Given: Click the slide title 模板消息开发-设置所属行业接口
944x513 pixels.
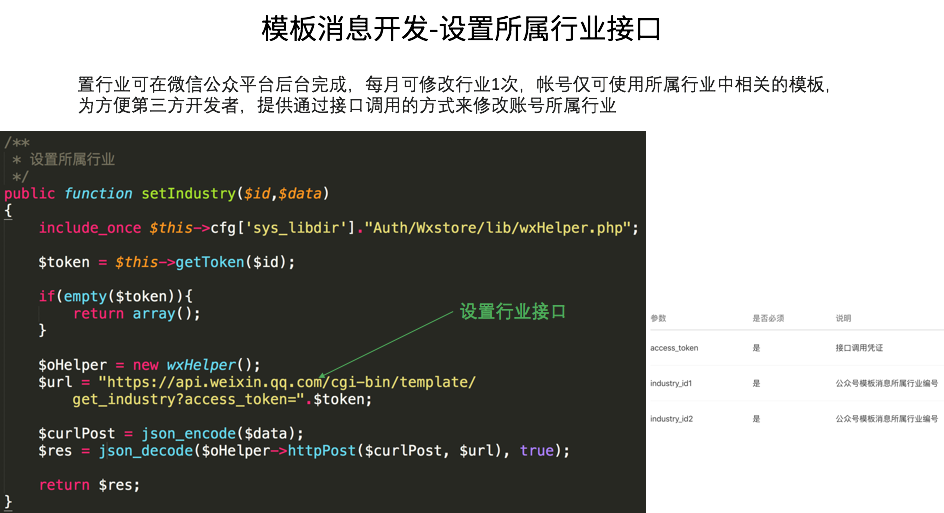Looking at the screenshot, I should coord(461,28).
